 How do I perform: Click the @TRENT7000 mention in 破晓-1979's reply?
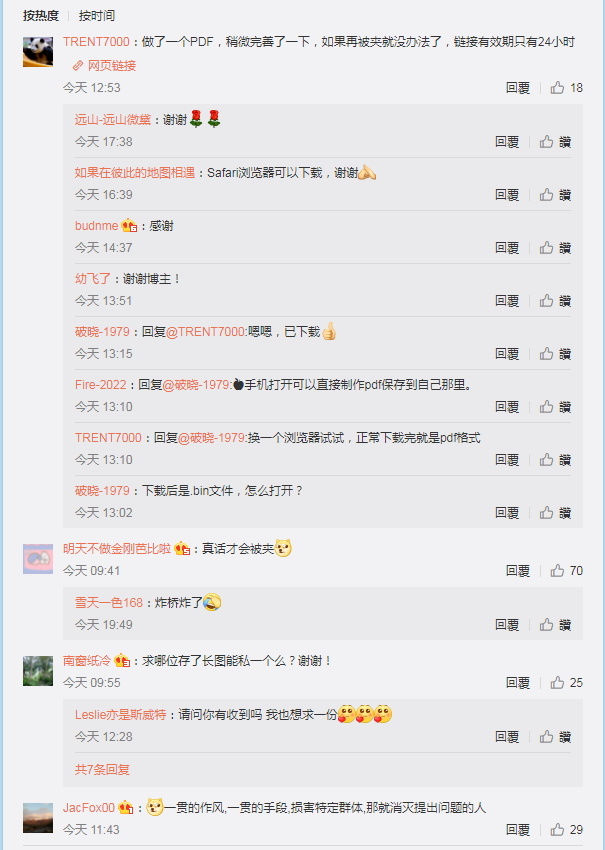206,332
